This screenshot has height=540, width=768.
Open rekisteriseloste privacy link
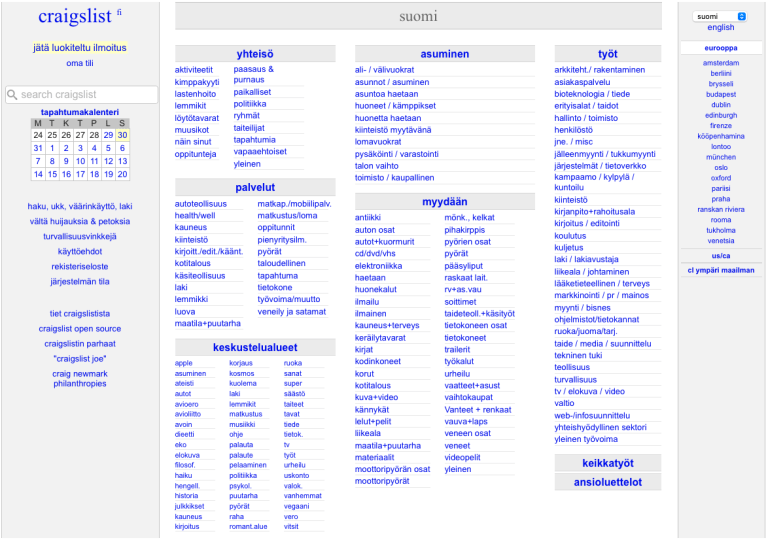tap(80, 267)
